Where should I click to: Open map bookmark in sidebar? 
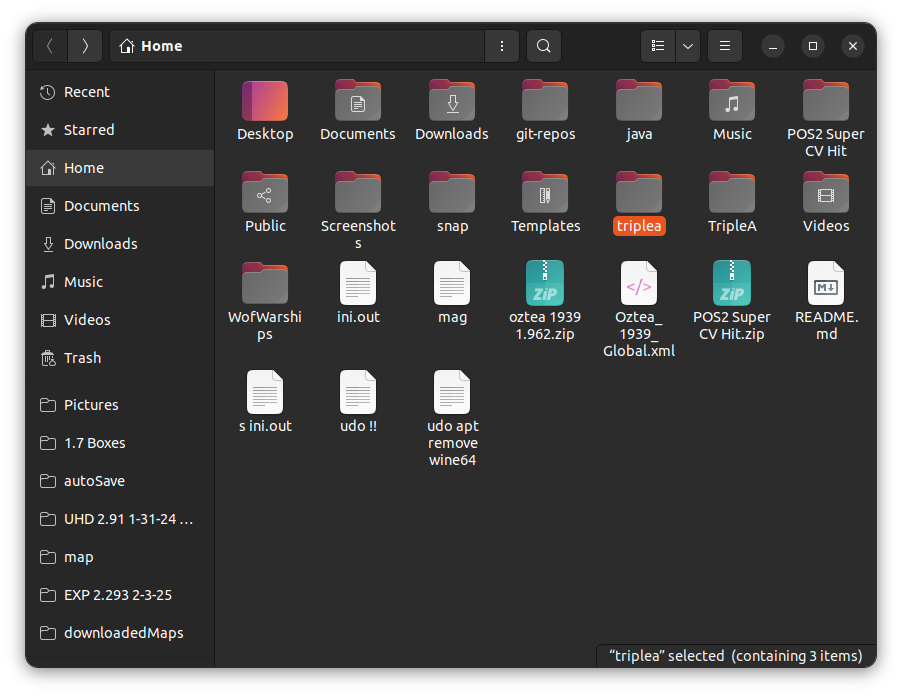(120, 557)
